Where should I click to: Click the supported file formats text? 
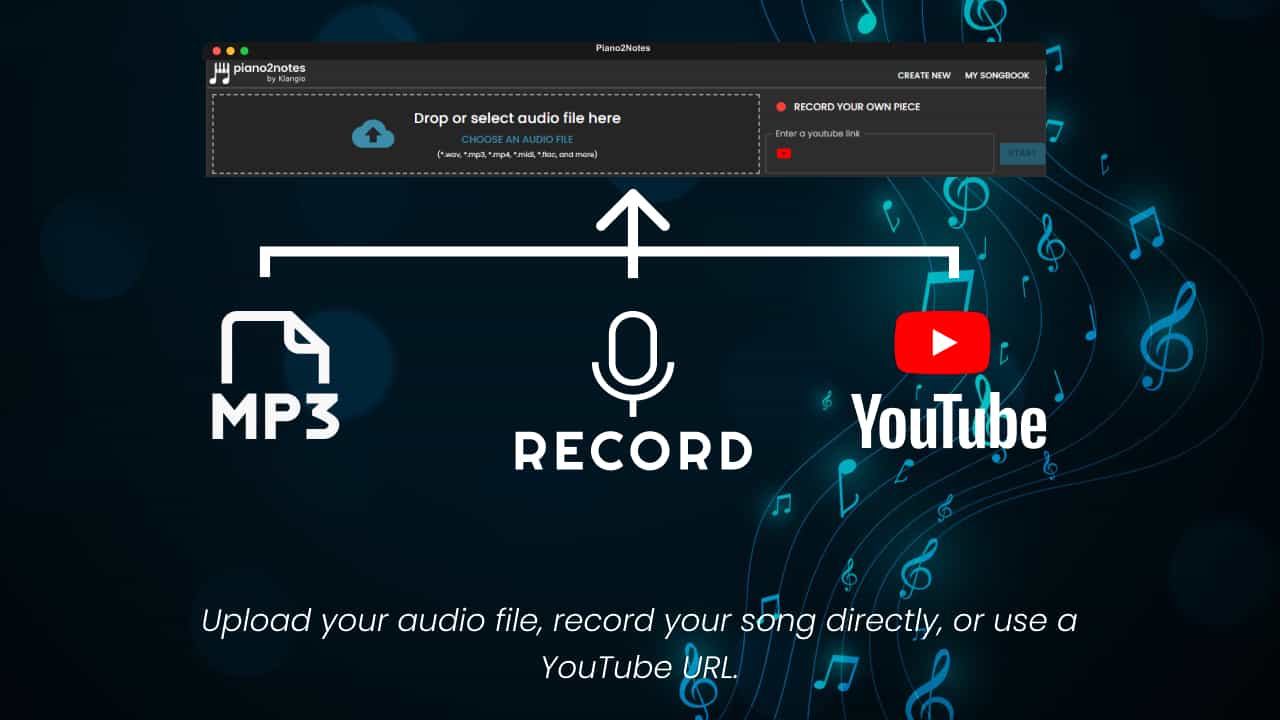(518, 154)
